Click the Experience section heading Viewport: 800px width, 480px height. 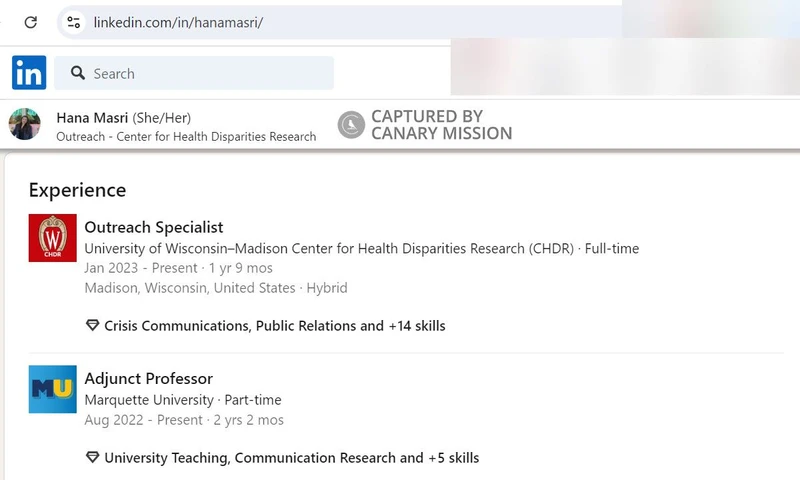(77, 190)
